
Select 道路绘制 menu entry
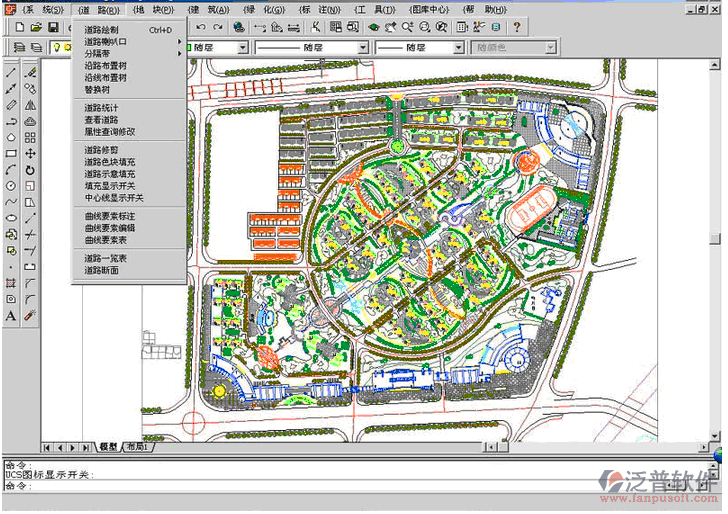102,30
